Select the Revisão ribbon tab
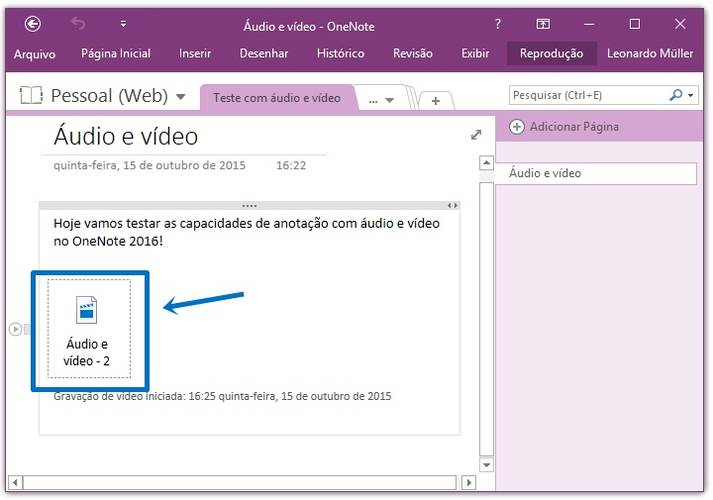The image size is (713, 500). pyautogui.click(x=412, y=53)
